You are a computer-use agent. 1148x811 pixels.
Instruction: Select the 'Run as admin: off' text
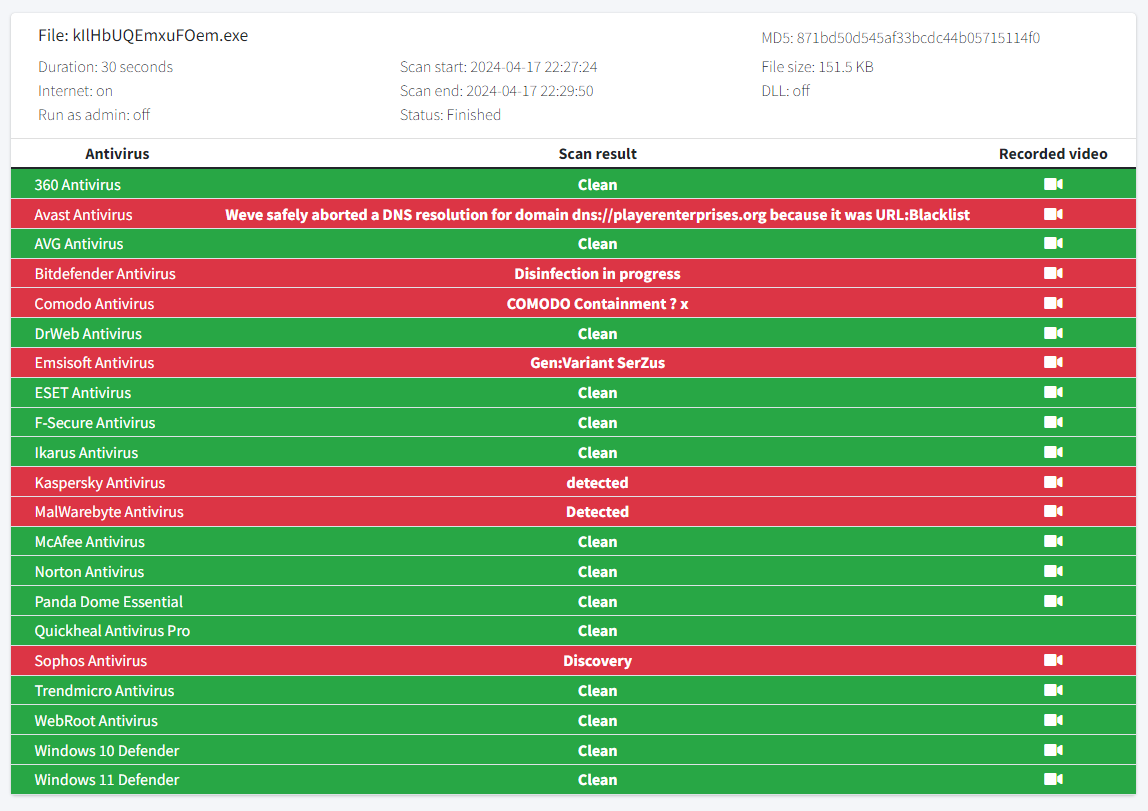click(94, 115)
